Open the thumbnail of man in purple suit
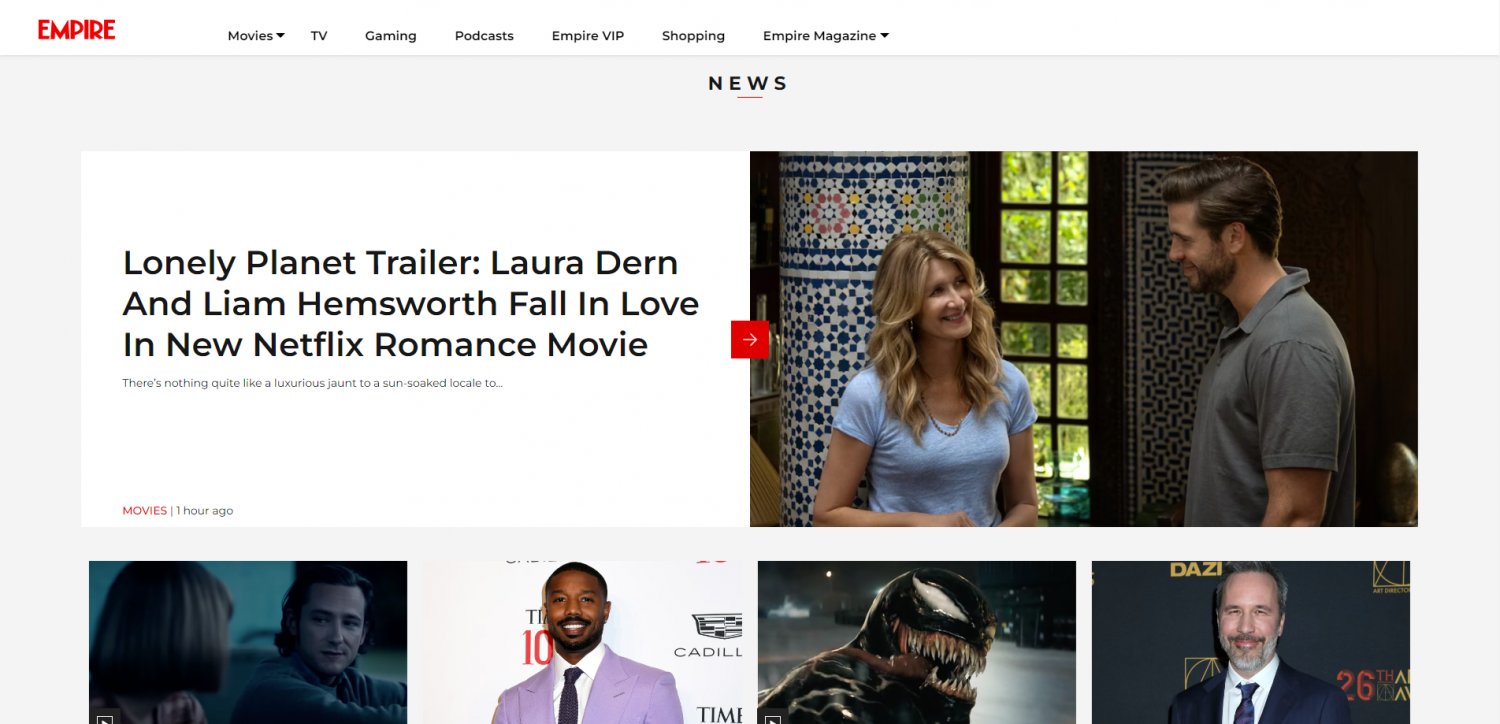Screen dimensions: 1500x724 (582, 642)
